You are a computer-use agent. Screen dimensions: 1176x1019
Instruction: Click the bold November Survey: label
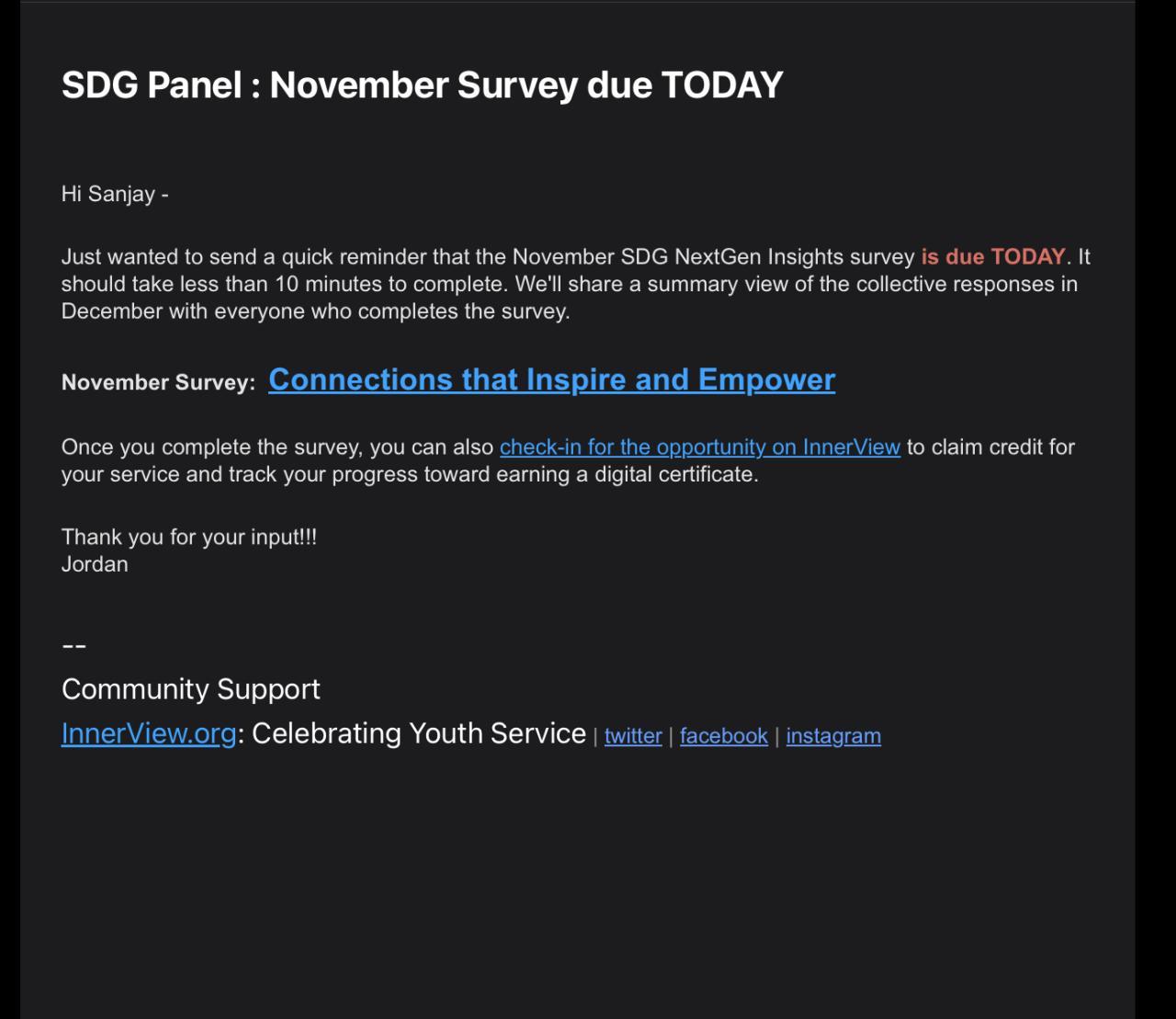(158, 383)
